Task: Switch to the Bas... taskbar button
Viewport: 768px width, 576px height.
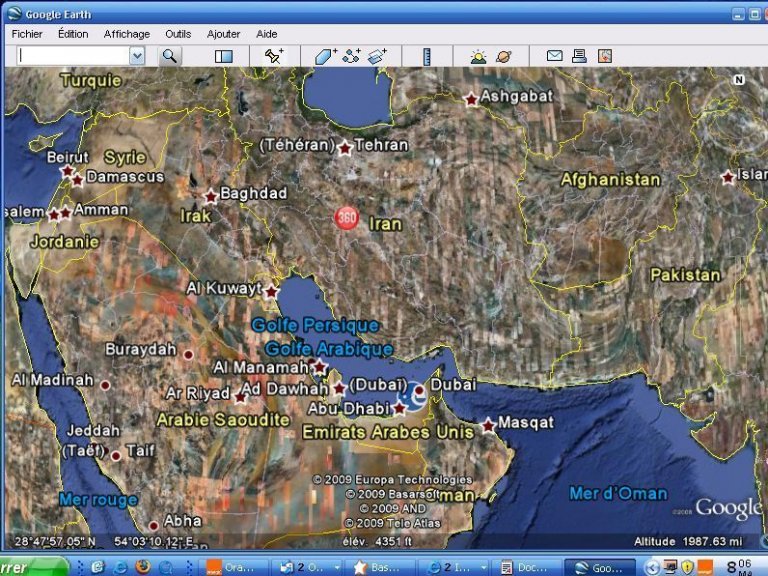Action: click(x=381, y=567)
